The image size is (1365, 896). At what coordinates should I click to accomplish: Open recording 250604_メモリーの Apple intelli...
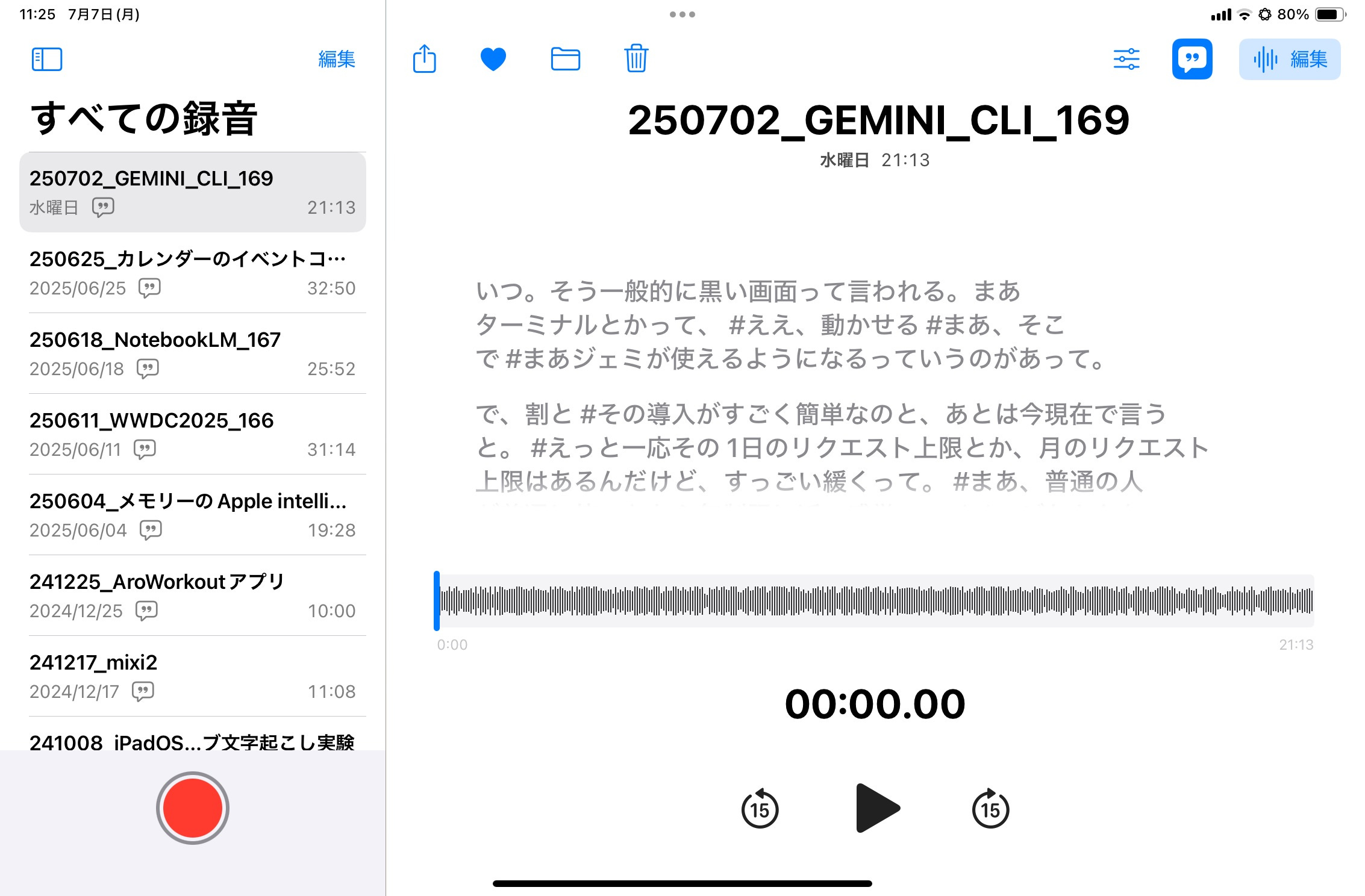[x=193, y=515]
